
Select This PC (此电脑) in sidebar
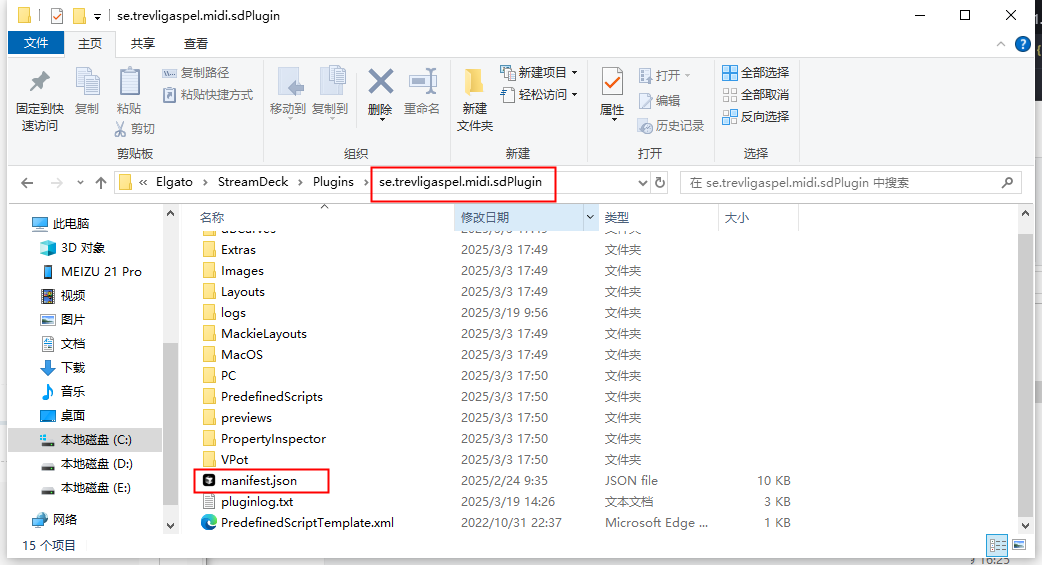pos(61,224)
